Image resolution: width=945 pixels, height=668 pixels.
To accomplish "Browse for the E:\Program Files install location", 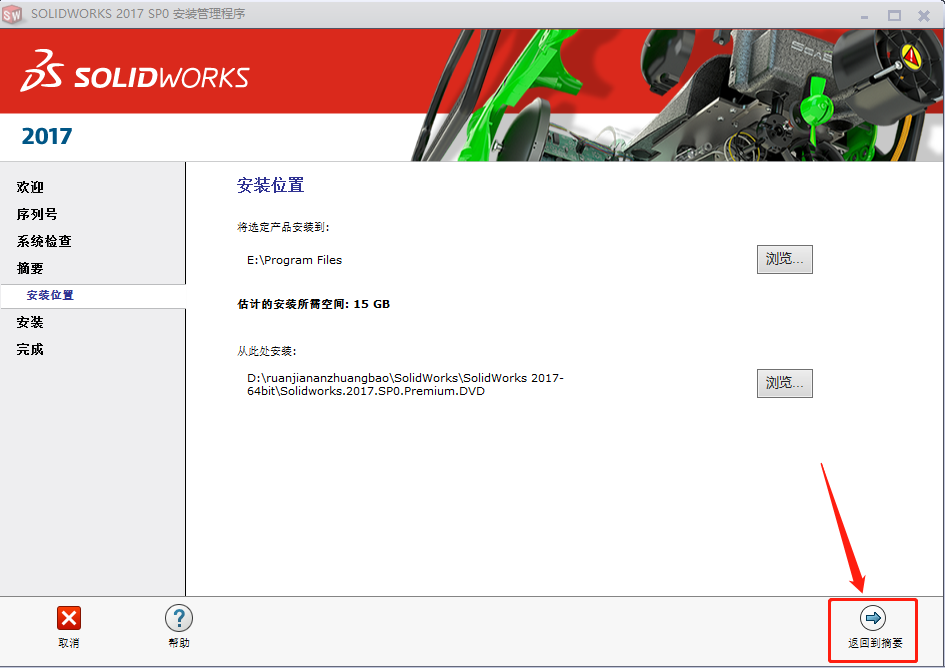I will pyautogui.click(x=785, y=259).
